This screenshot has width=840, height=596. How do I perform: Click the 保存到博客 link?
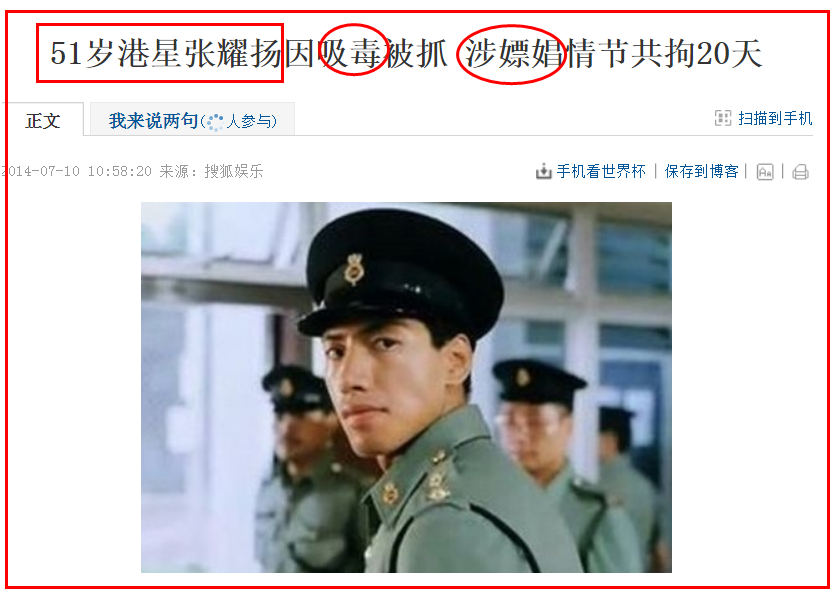tap(701, 171)
